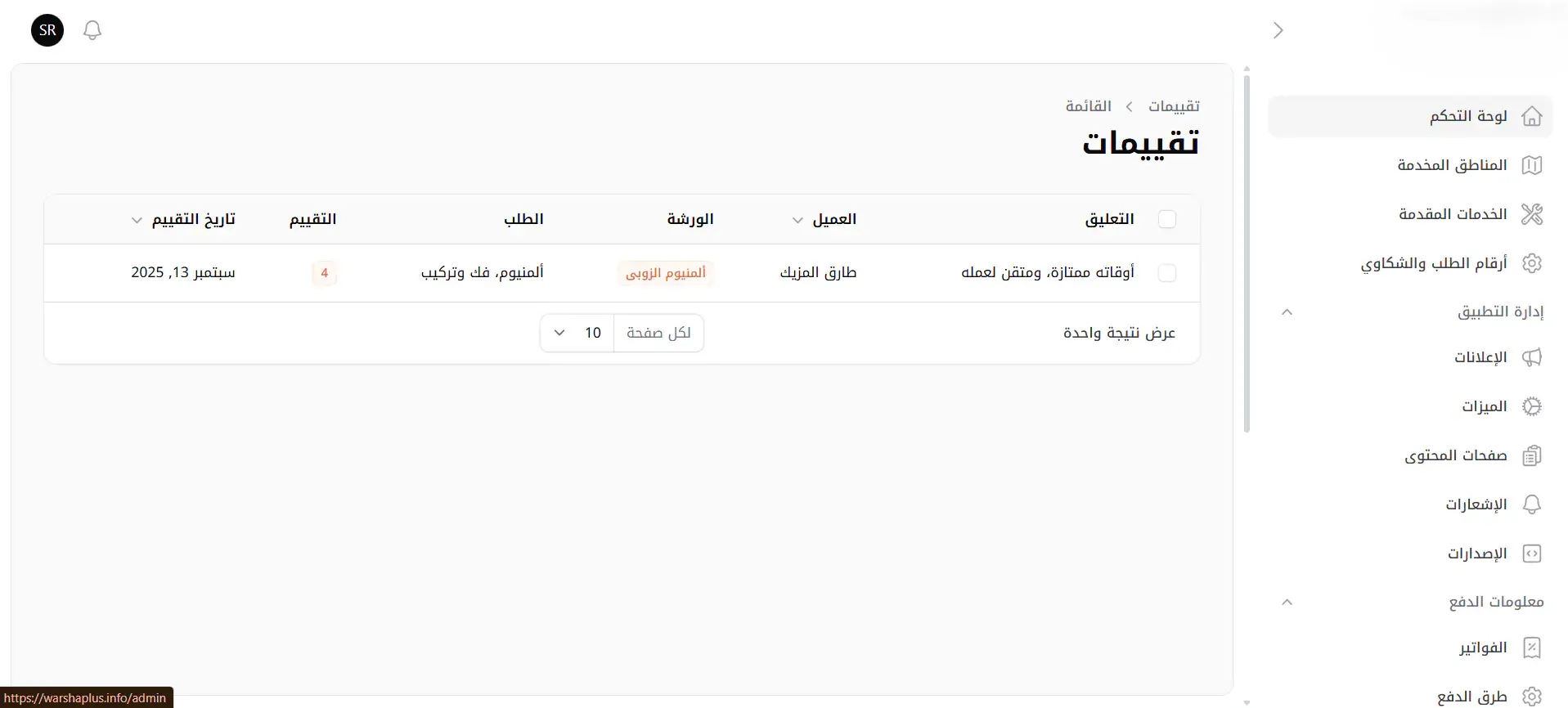Click the megaphone icon beside الإعلانات
1568x708 pixels.
pos(1532,357)
